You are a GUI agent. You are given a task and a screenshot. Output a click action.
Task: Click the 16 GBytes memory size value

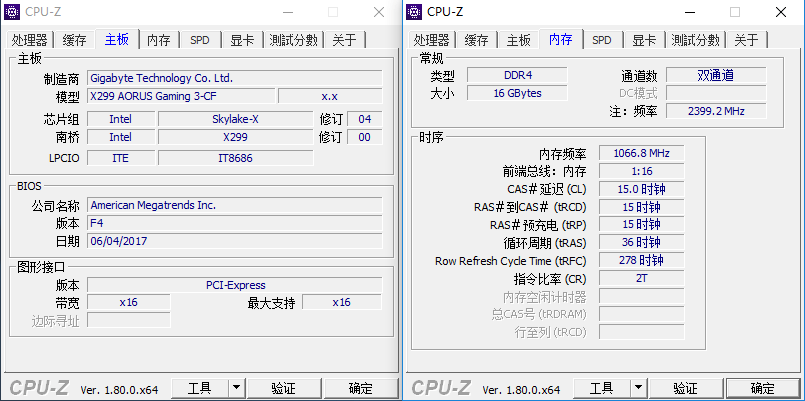pos(517,93)
